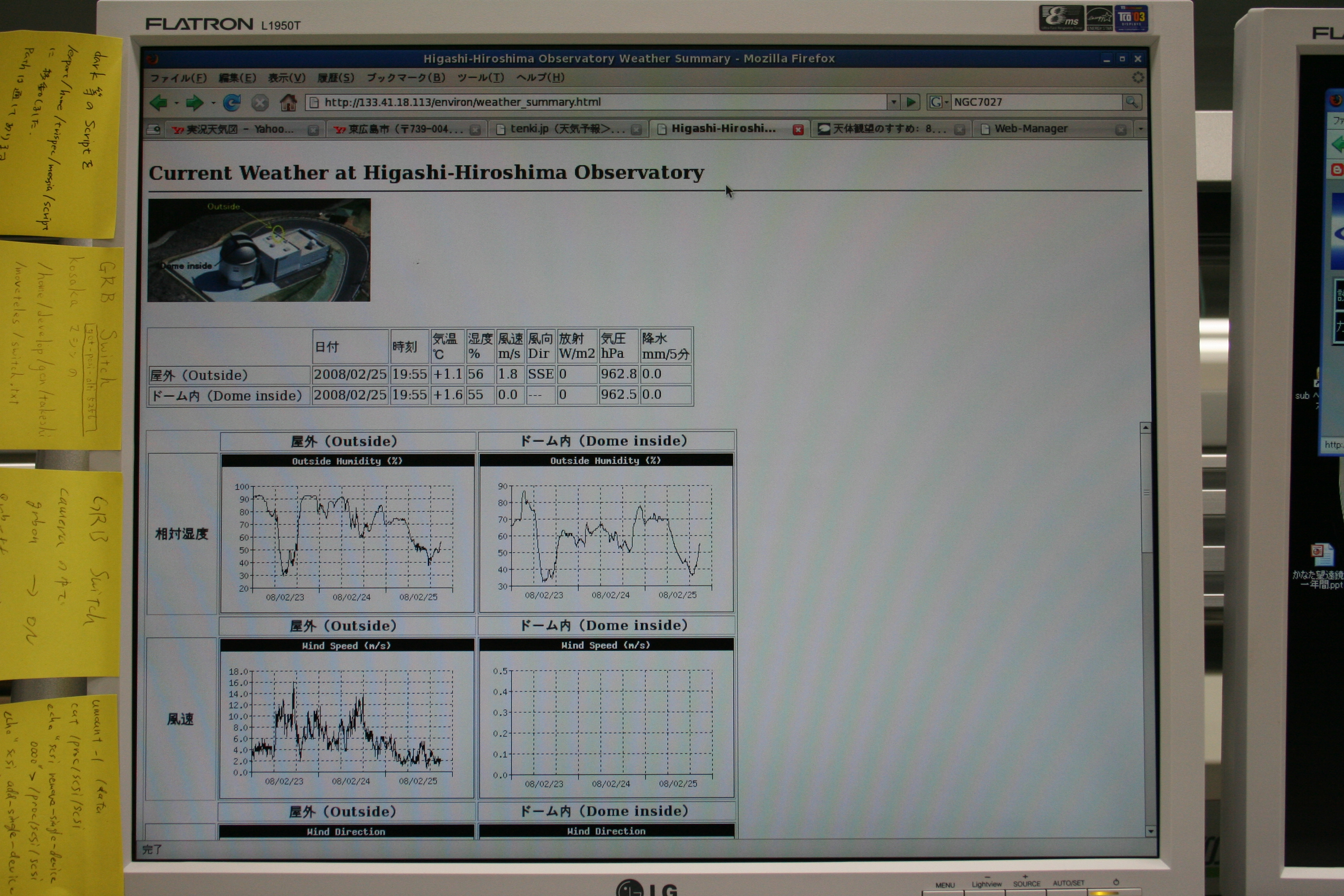
Task: Select outside temperature value +1.1
Action: 447,374
